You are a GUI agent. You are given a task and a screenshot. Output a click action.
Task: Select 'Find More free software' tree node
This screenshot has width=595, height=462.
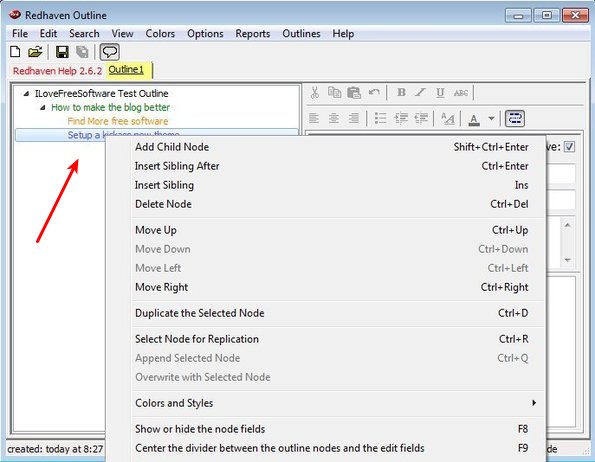pos(118,121)
